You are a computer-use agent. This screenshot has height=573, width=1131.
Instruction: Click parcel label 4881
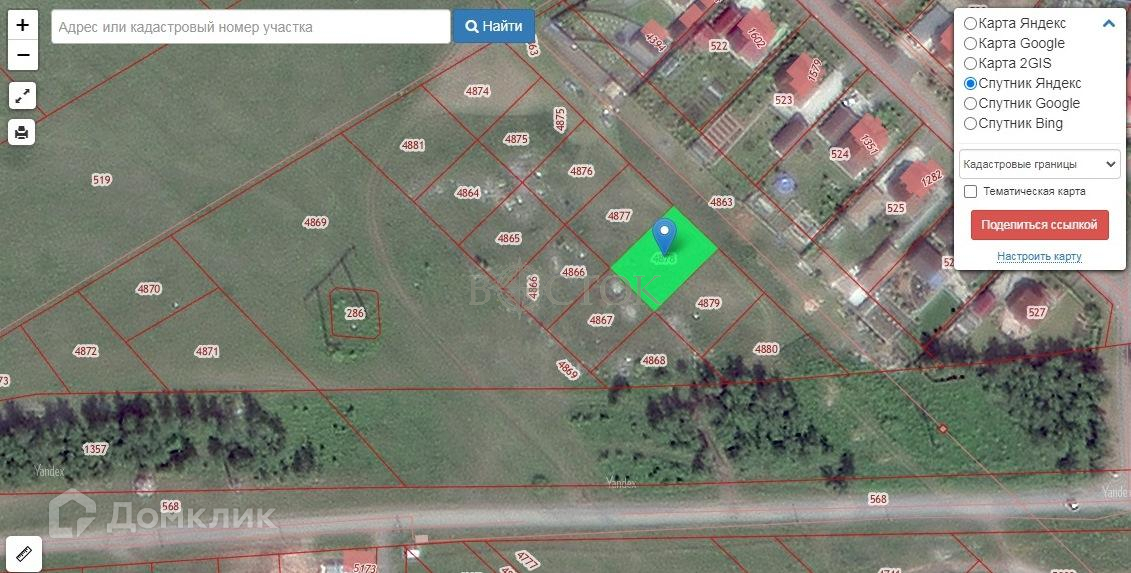tap(413, 145)
